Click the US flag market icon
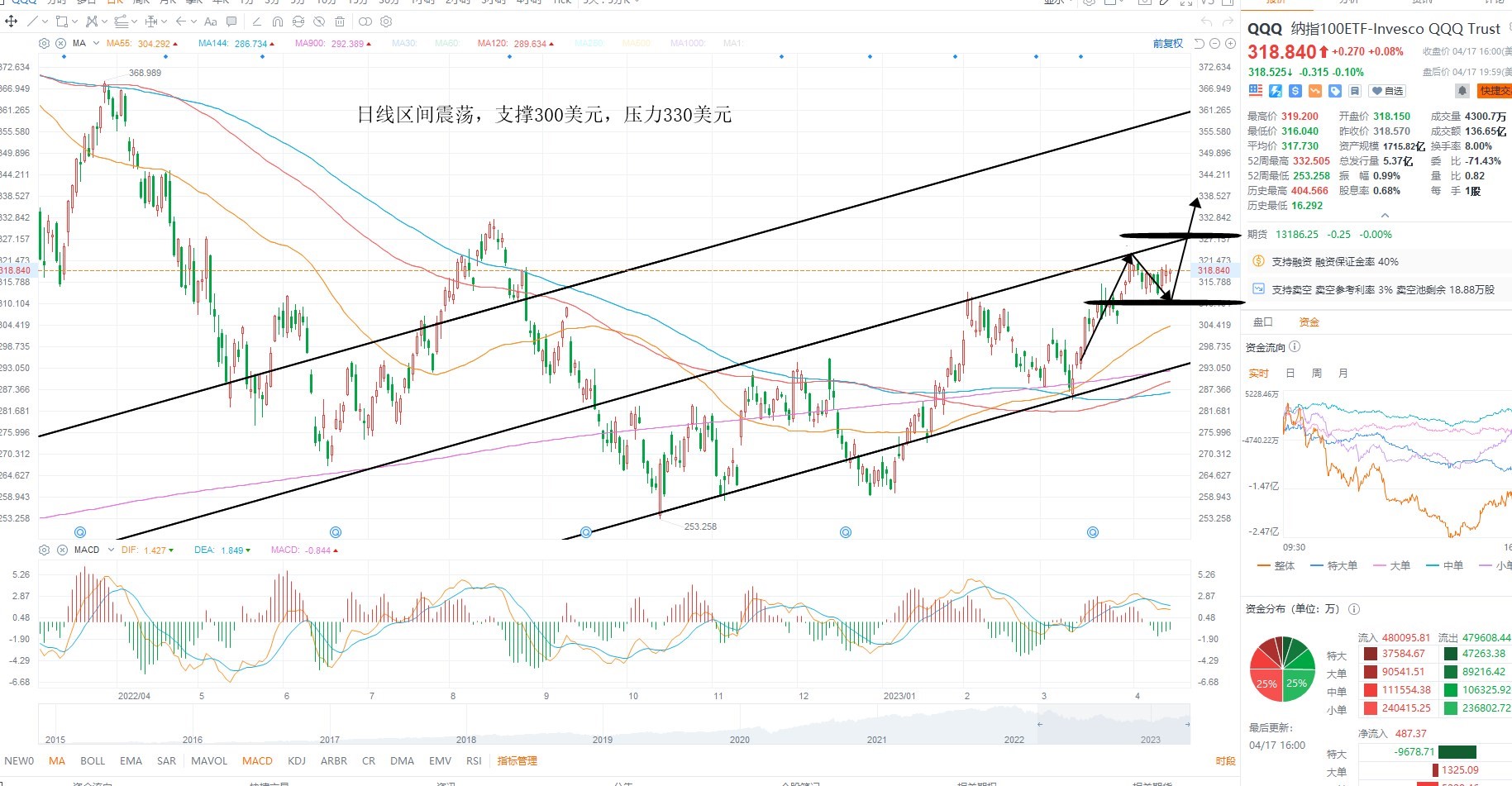1512x786 pixels. 1256,91
